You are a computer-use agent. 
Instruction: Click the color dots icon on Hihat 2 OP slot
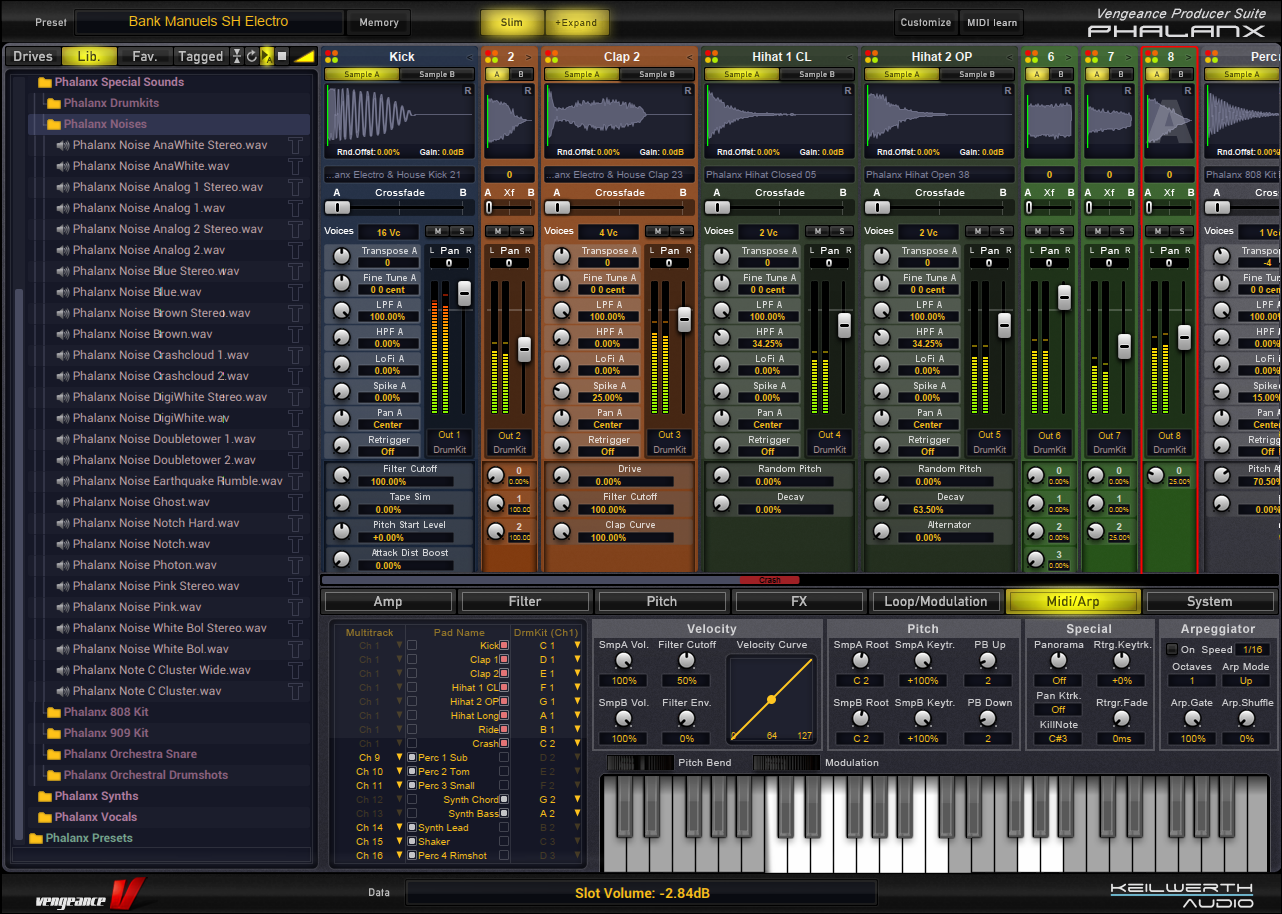click(x=873, y=57)
